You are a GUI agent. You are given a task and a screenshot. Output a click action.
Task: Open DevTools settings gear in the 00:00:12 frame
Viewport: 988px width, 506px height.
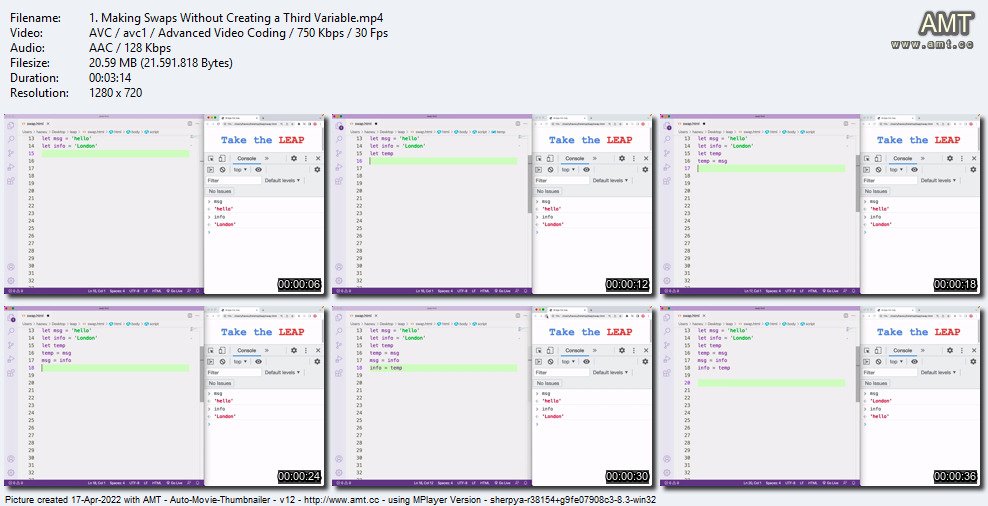621,158
